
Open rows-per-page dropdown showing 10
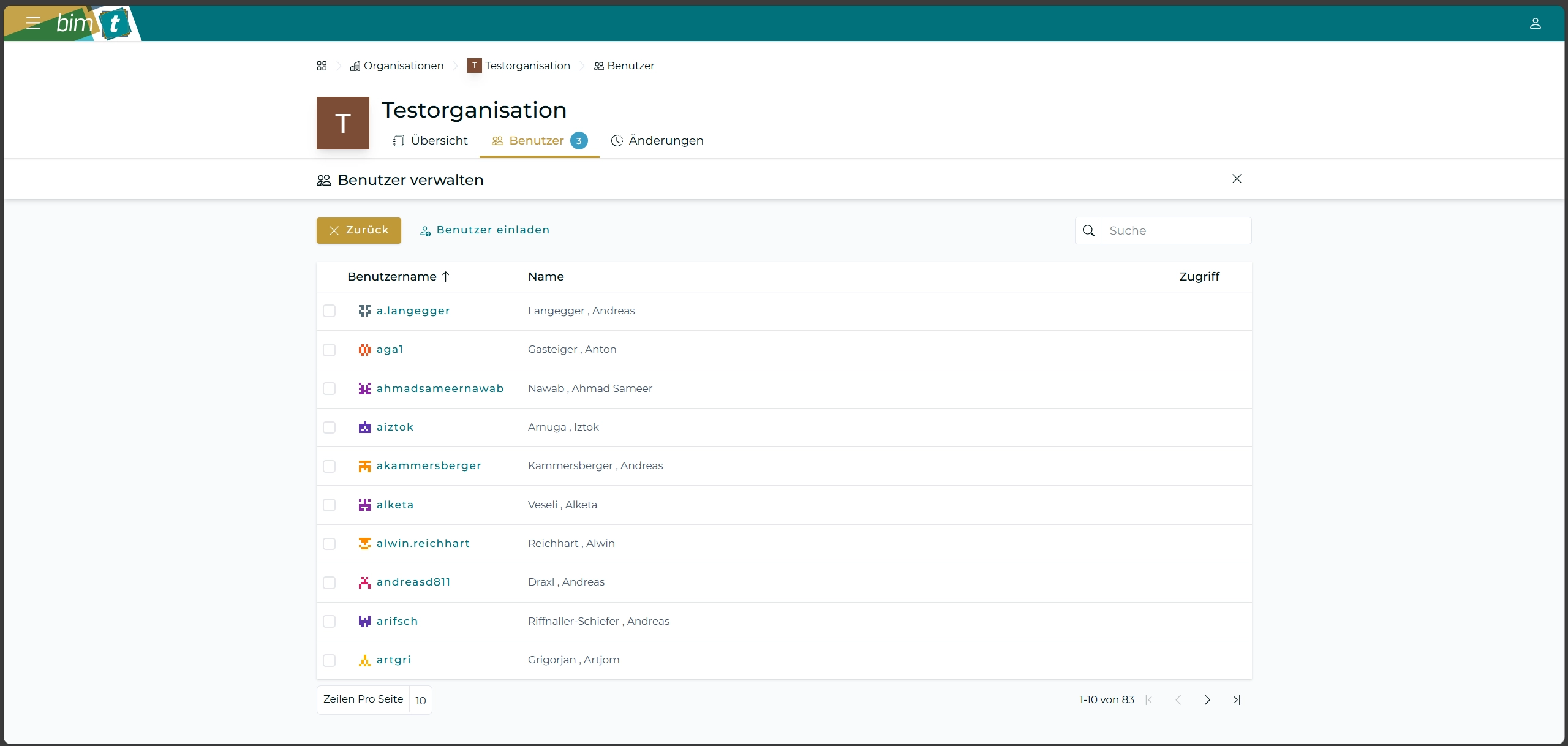click(420, 700)
